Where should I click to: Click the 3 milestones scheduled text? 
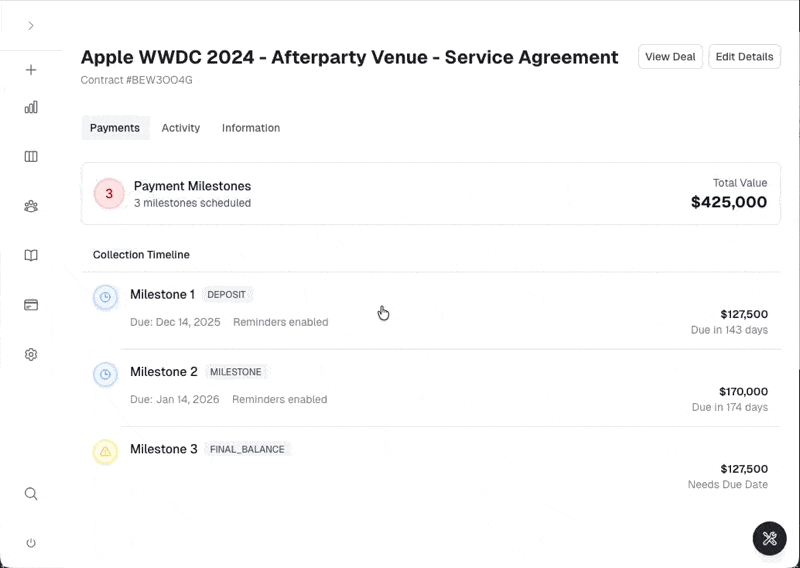(192, 203)
